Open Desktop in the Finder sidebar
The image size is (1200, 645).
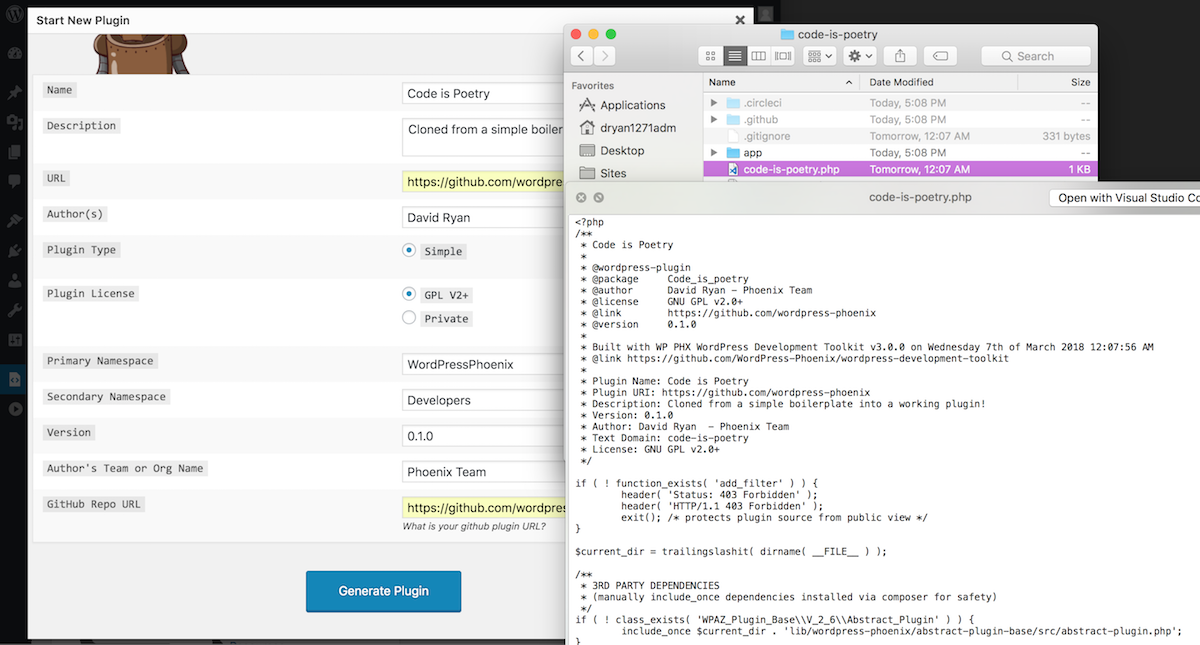click(x=622, y=151)
